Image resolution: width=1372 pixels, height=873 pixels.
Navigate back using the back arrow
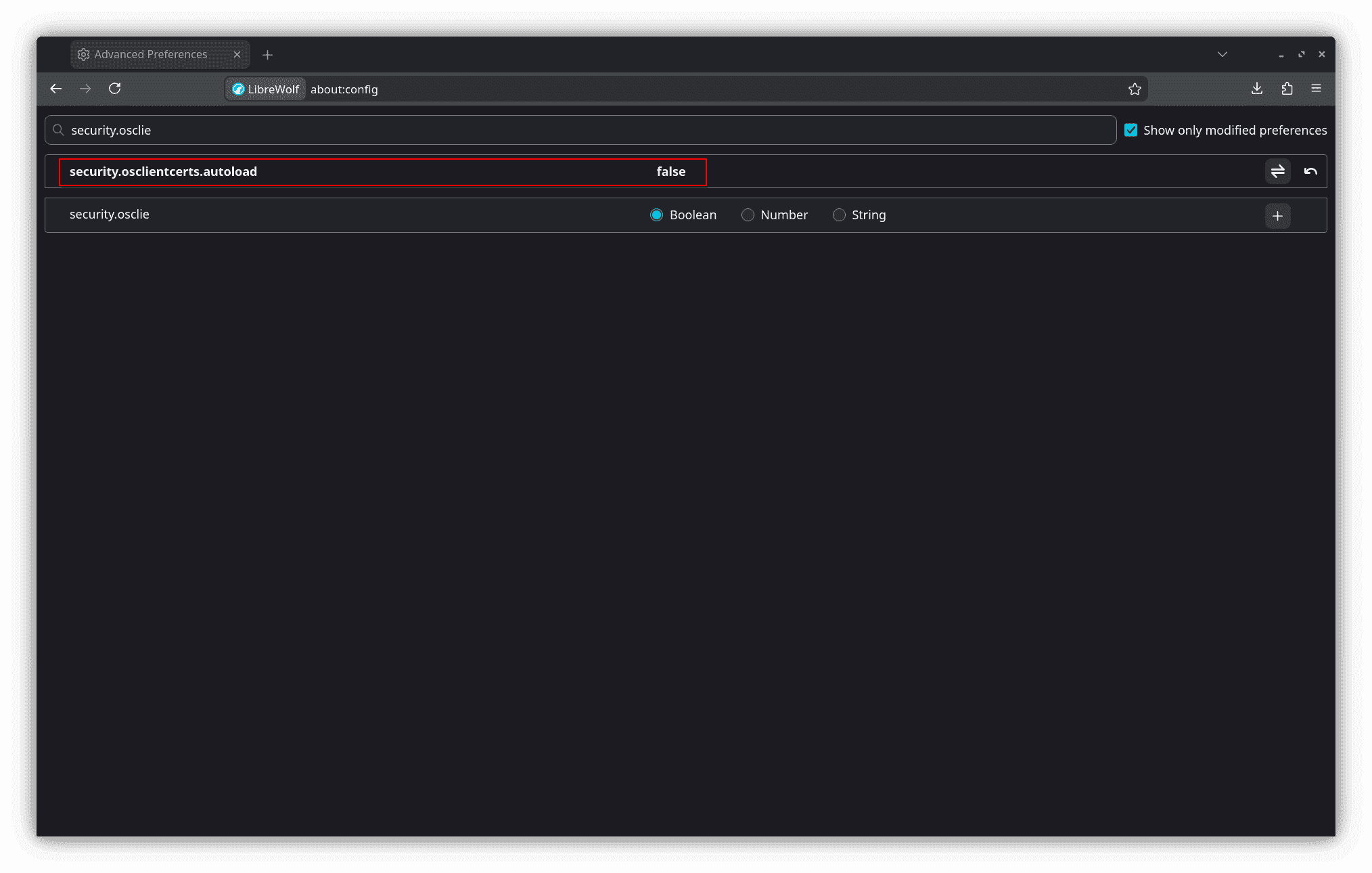click(55, 89)
